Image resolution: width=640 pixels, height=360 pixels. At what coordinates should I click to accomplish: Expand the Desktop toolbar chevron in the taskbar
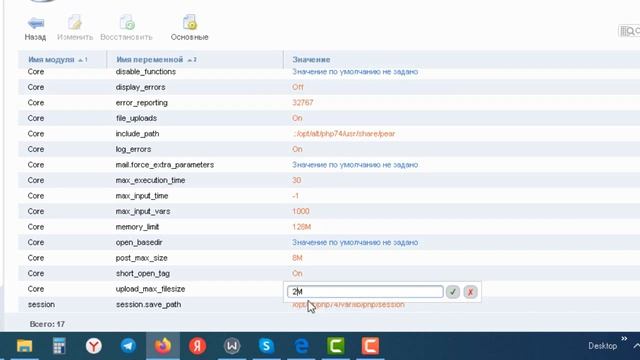coord(624,339)
